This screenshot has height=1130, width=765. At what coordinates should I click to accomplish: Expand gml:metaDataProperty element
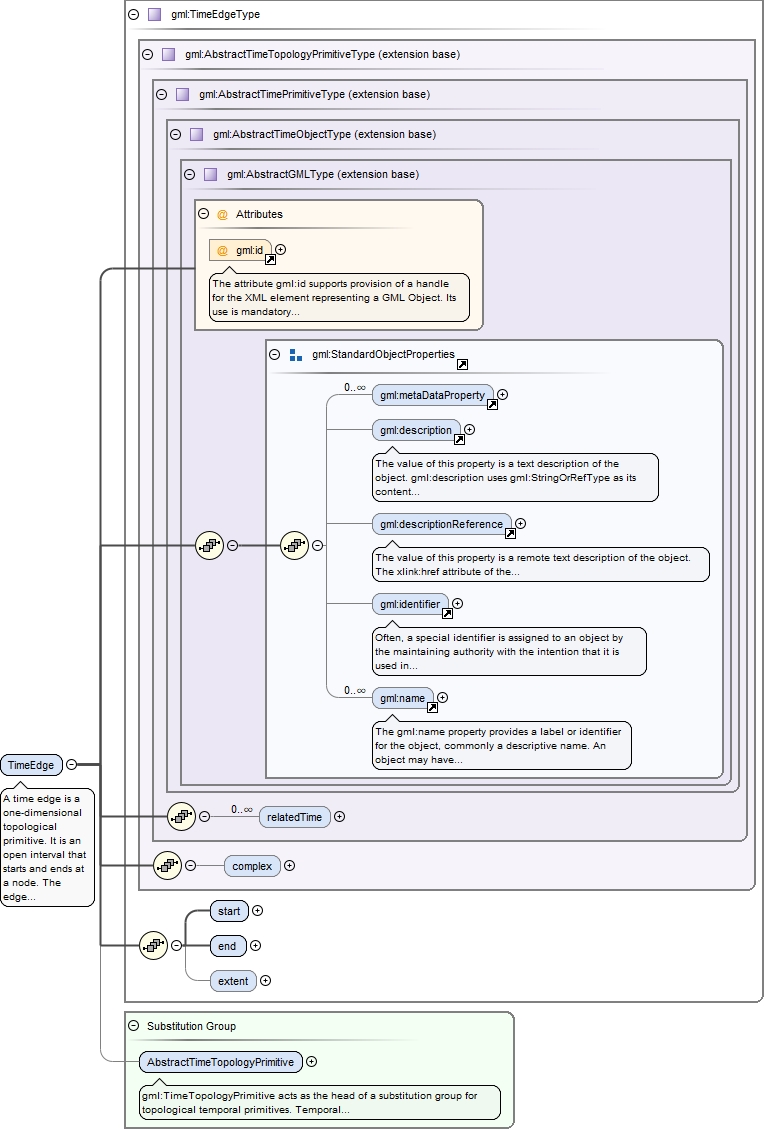pyautogui.click(x=503, y=395)
